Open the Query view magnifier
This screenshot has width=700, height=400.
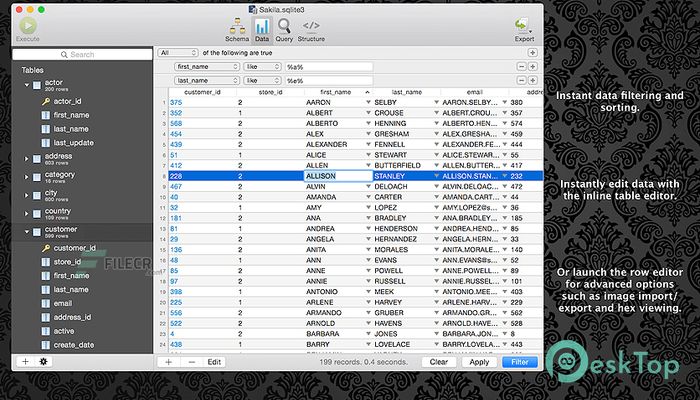pos(284,30)
